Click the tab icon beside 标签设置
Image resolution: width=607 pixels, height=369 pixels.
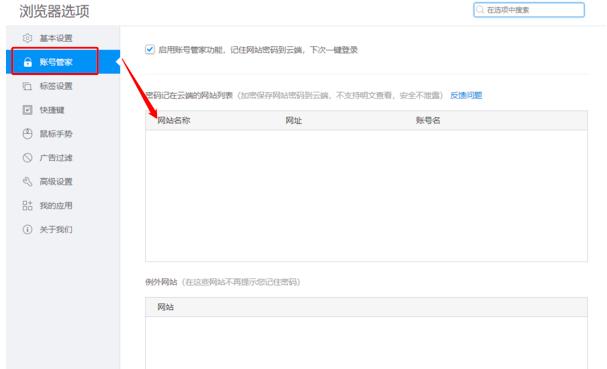click(27, 86)
